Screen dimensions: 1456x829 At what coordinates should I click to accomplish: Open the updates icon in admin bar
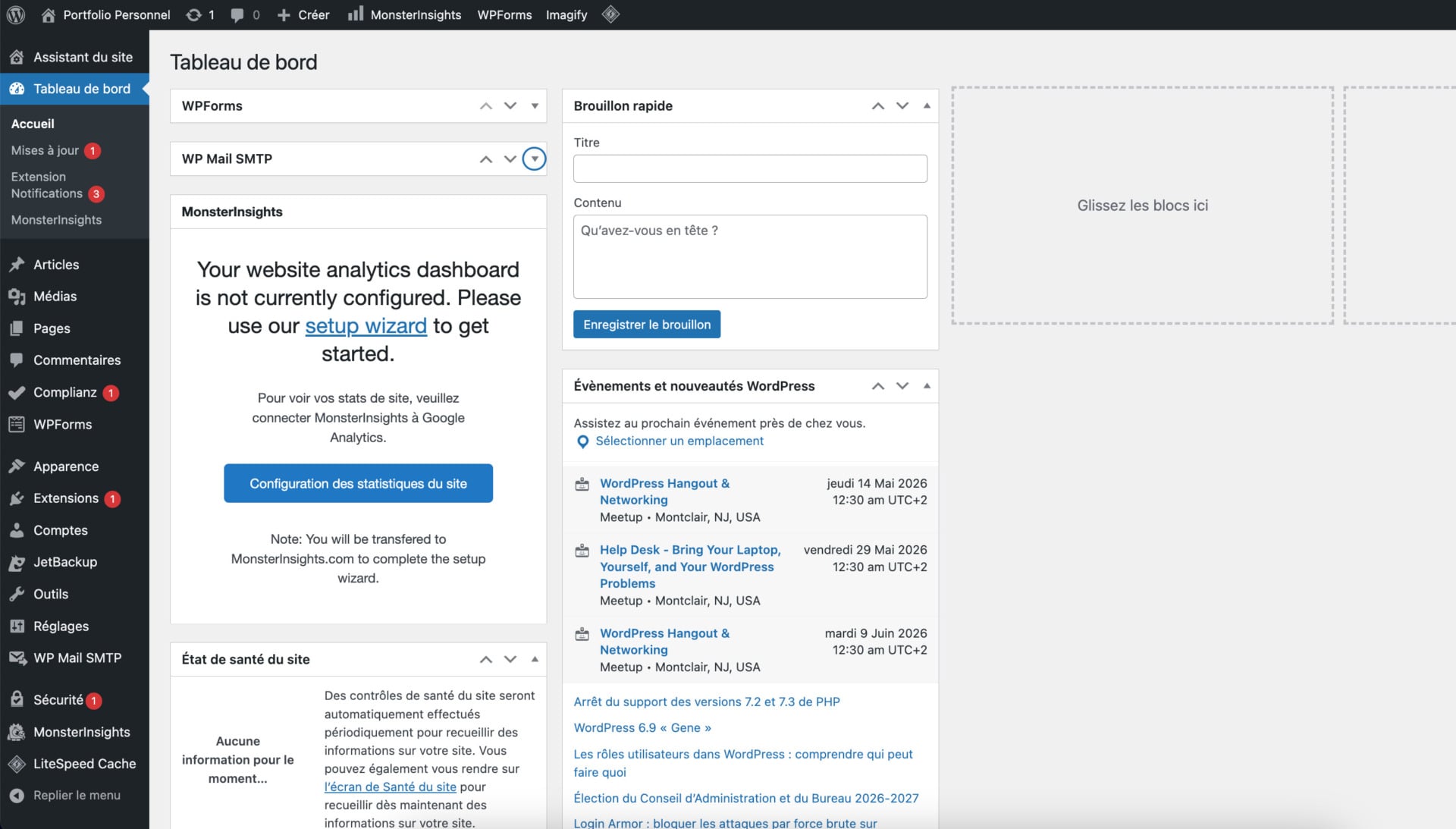click(x=194, y=14)
